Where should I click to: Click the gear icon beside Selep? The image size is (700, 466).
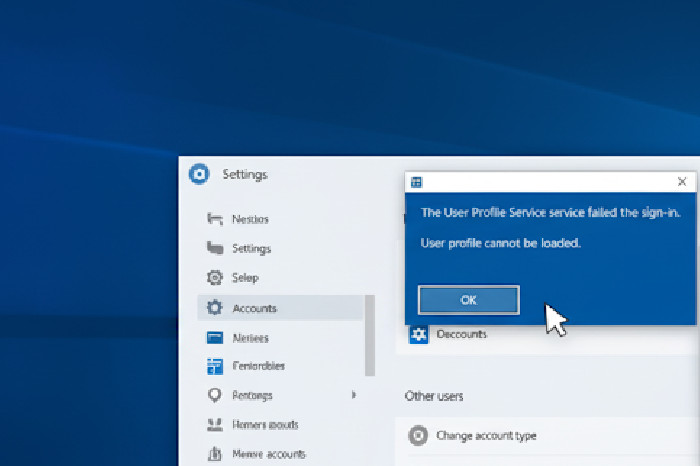tap(215, 278)
